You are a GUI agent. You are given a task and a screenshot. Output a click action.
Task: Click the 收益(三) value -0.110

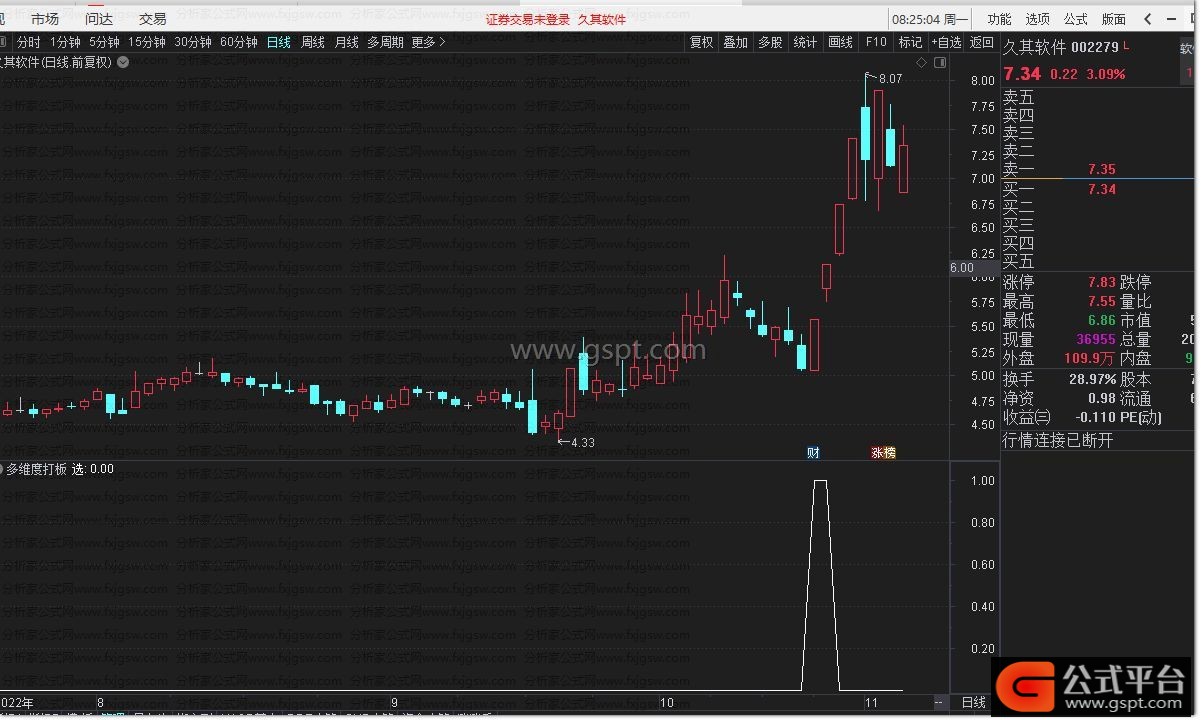(1096, 418)
